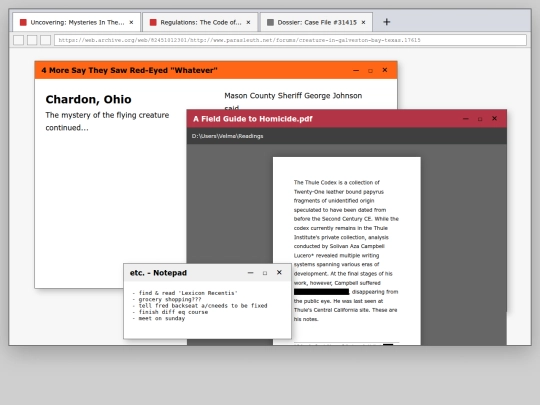
Task: Close A Field Guide to Homicide.pdf window
Action: [x=495, y=118]
